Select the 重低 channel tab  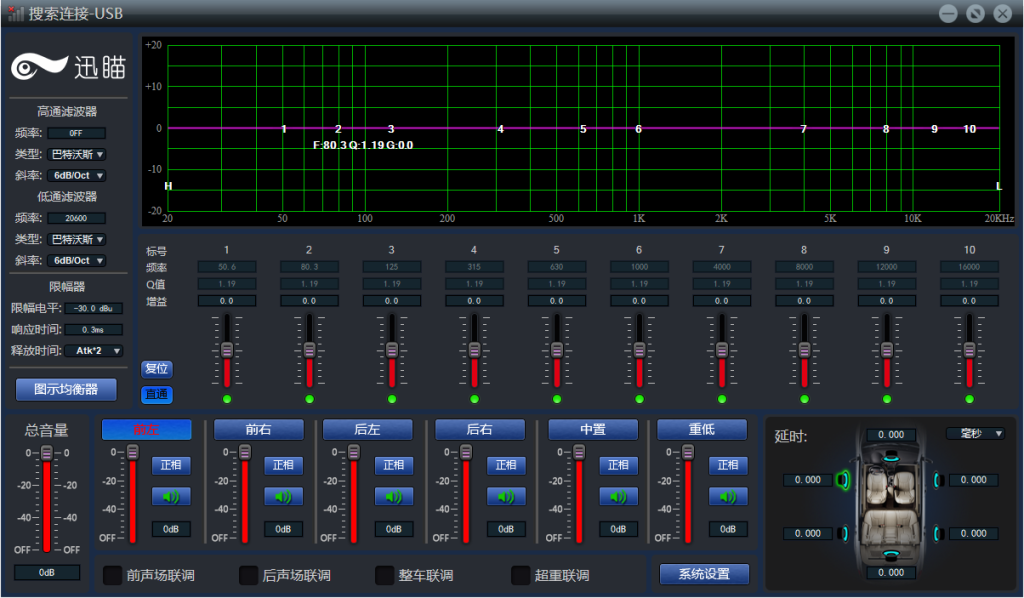point(702,430)
